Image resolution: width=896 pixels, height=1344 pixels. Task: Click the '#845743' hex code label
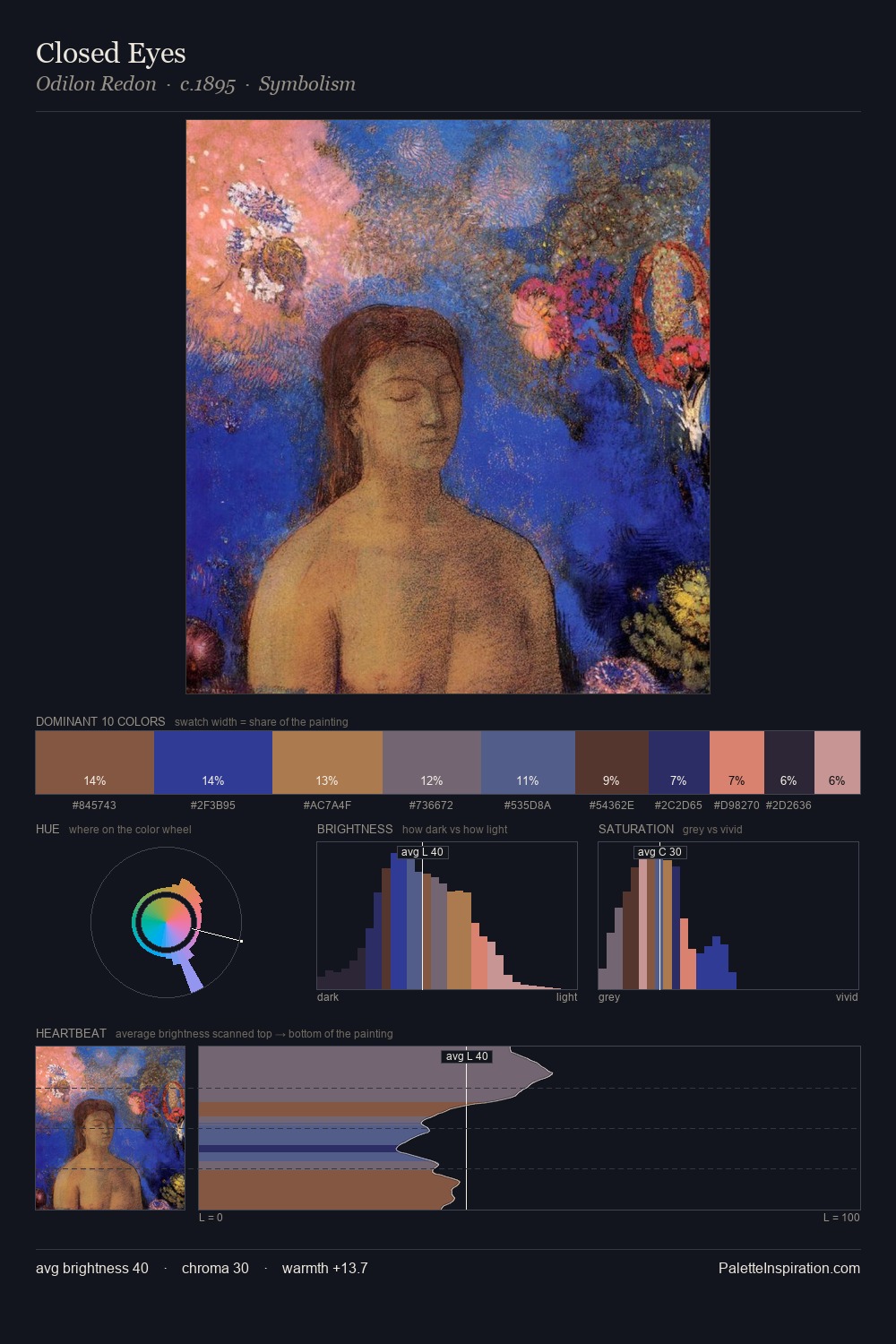pyautogui.click(x=94, y=805)
